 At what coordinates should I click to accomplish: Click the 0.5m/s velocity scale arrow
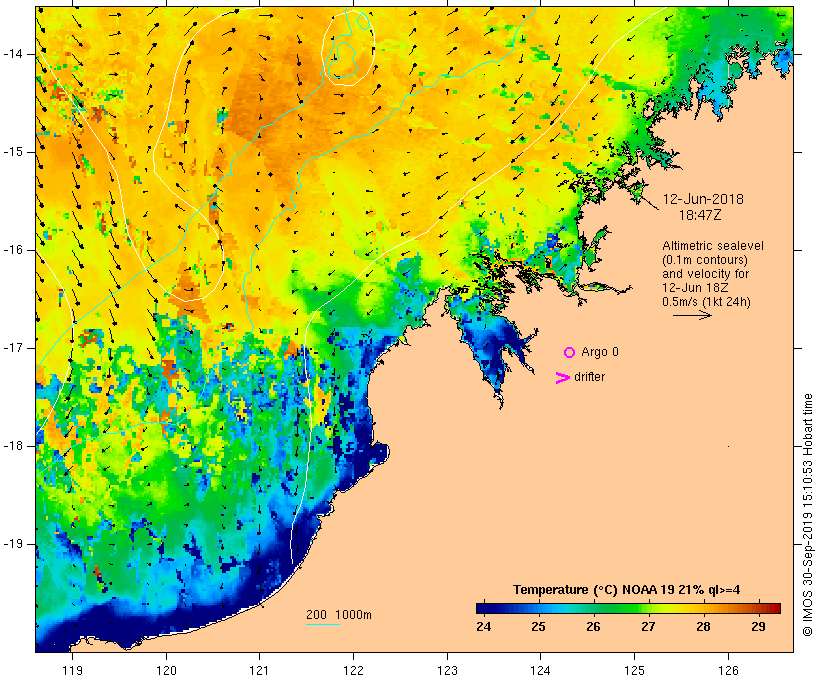[692, 315]
